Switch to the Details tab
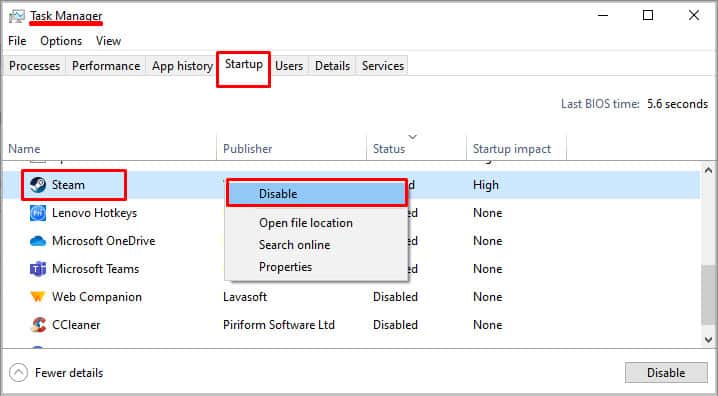718x396 pixels. coord(332,66)
